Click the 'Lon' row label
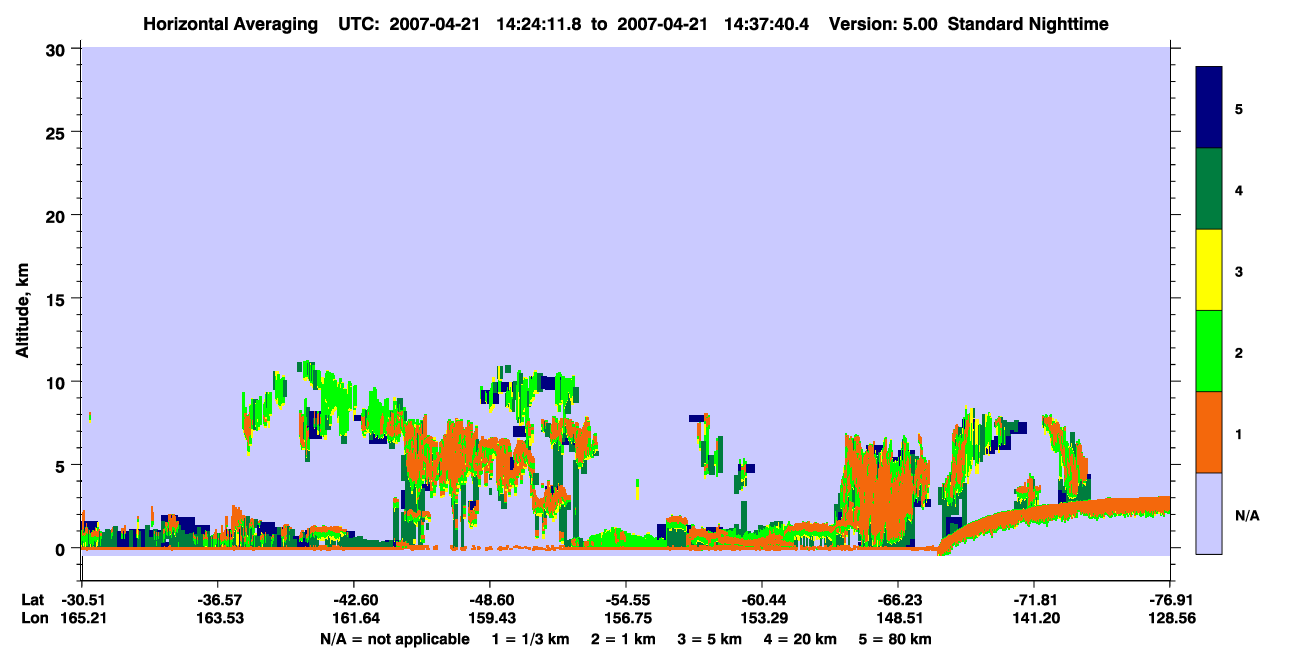The height and width of the screenshot is (667, 1300). coord(34,619)
